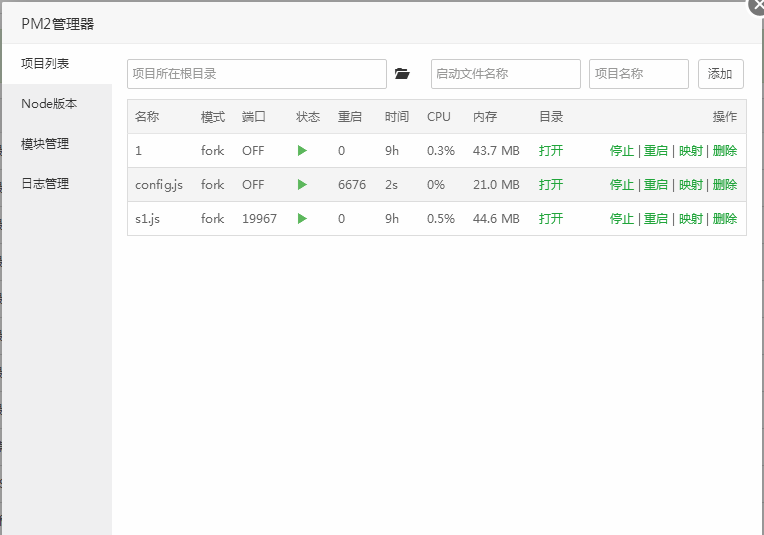Delete project 1 with 删除
This screenshot has width=764, height=535.
click(725, 151)
